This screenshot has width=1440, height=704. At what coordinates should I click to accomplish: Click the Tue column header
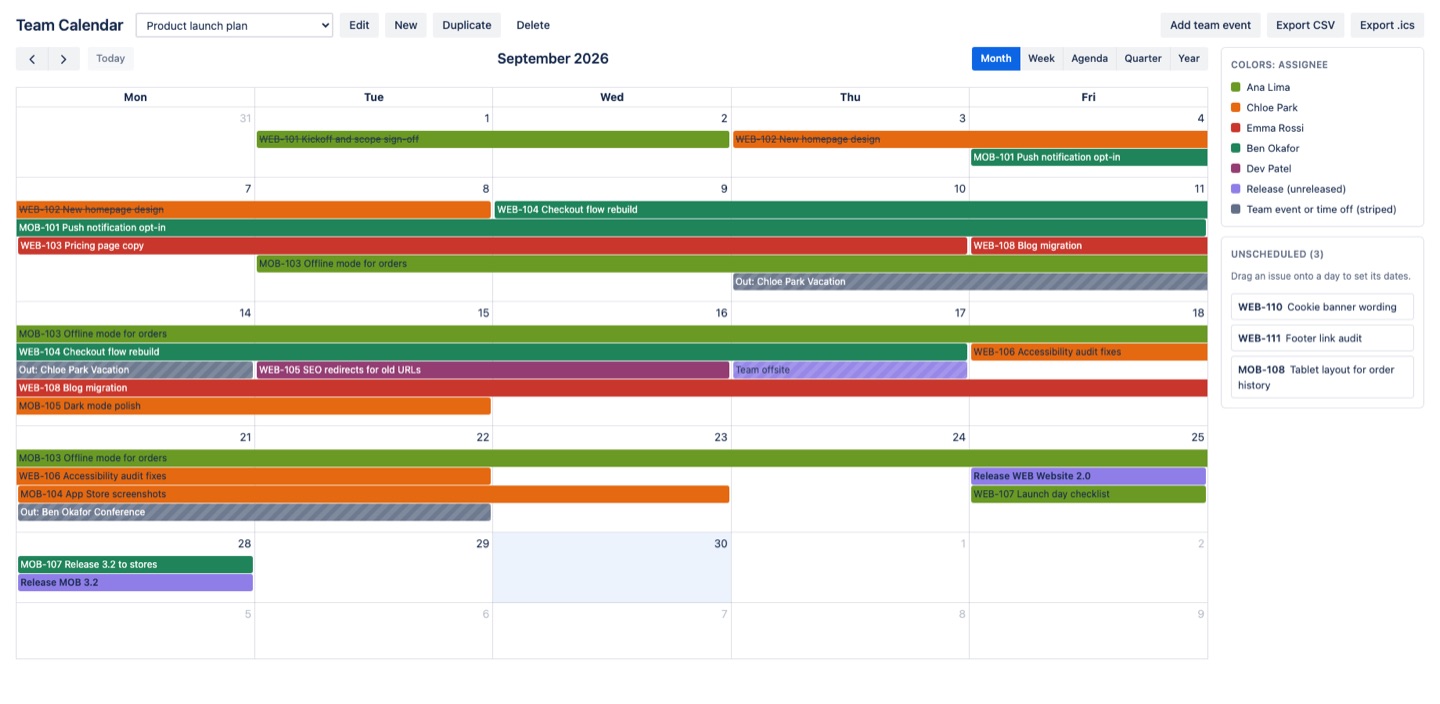(374, 97)
